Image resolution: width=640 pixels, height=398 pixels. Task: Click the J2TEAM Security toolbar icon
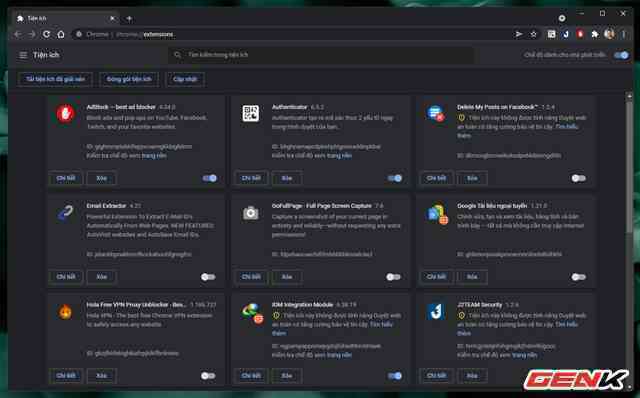(566, 34)
